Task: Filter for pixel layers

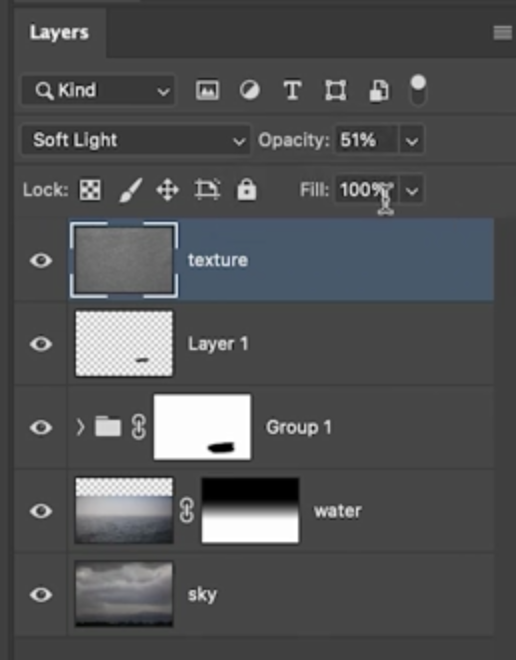Action: 207,90
